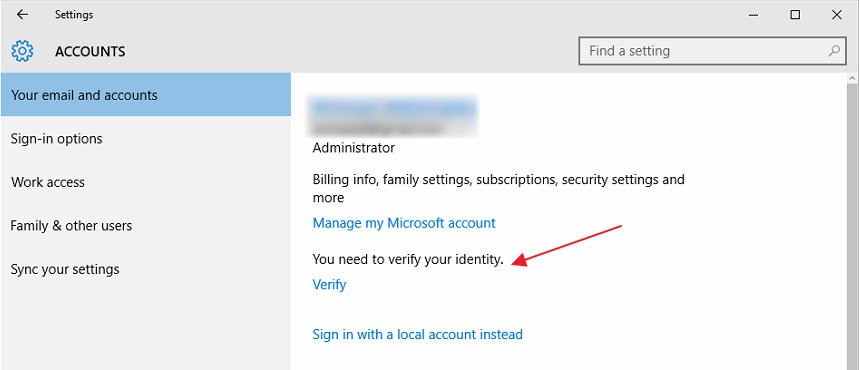Close the Settings window
This screenshot has height=370, width=859.
837,15
